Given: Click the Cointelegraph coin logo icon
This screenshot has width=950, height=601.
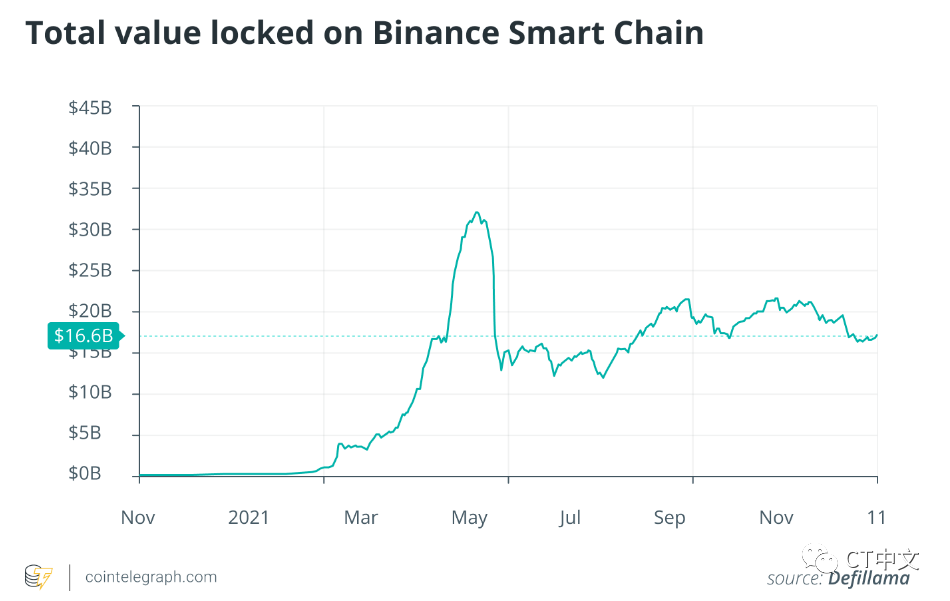Looking at the screenshot, I should tap(39, 577).
